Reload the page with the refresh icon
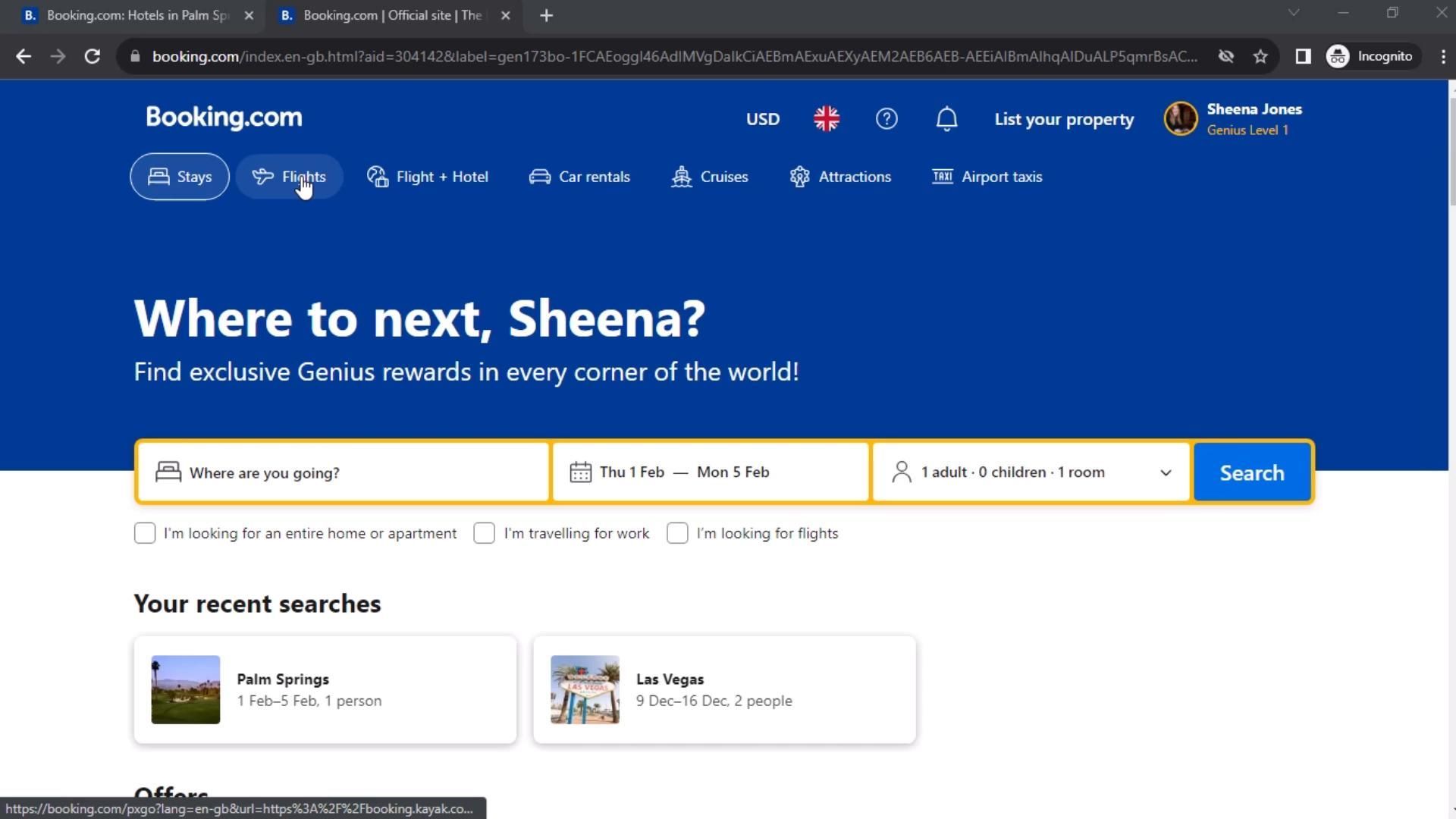Image resolution: width=1456 pixels, height=819 pixels. [x=93, y=57]
